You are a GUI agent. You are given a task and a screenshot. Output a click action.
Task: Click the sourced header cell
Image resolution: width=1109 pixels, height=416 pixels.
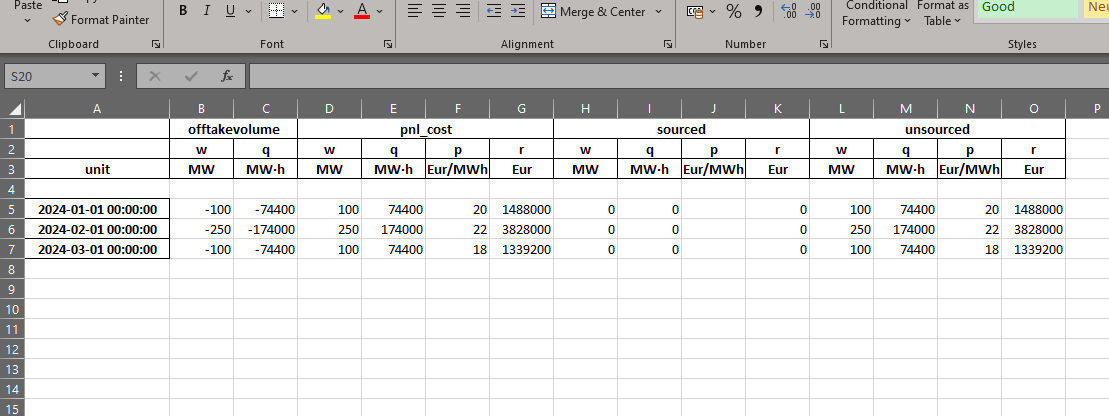pyautogui.click(x=681, y=129)
